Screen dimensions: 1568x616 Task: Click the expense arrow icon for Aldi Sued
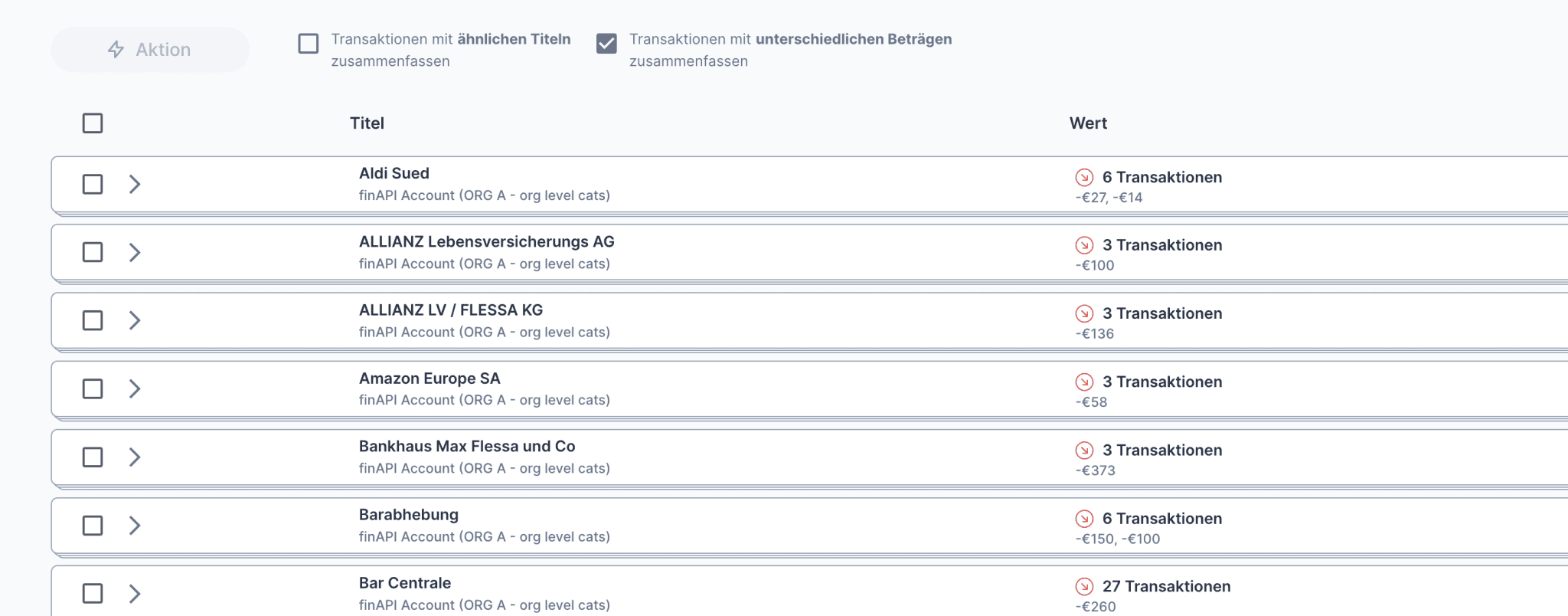pyautogui.click(x=1084, y=178)
